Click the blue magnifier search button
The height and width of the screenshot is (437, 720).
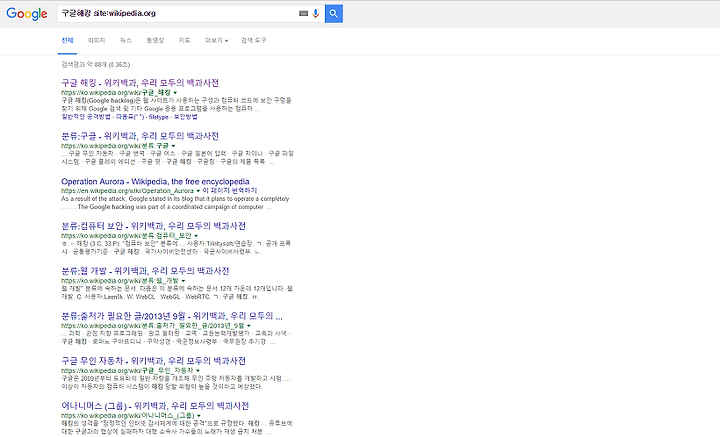tap(334, 14)
